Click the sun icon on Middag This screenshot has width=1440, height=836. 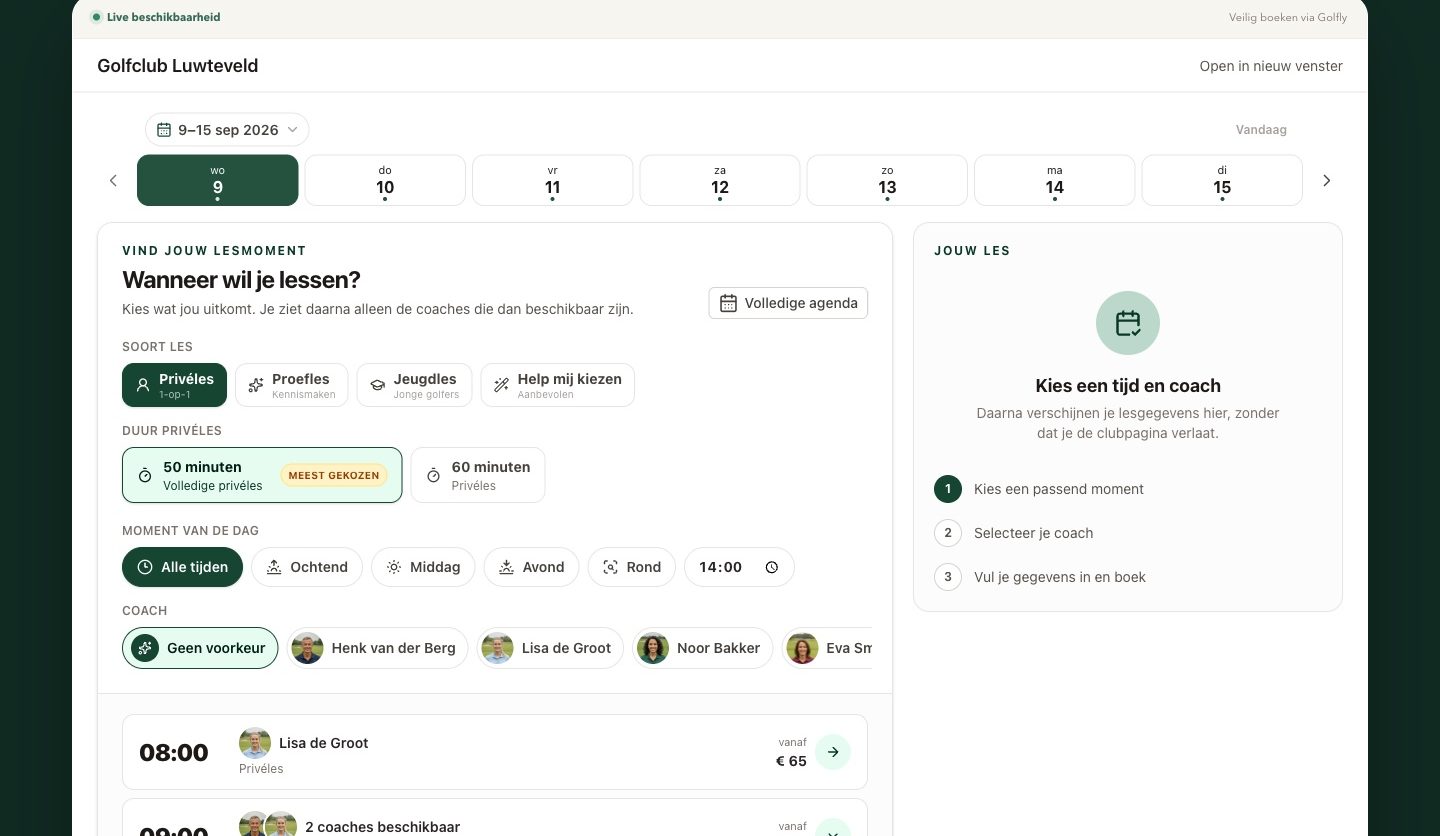(x=394, y=567)
